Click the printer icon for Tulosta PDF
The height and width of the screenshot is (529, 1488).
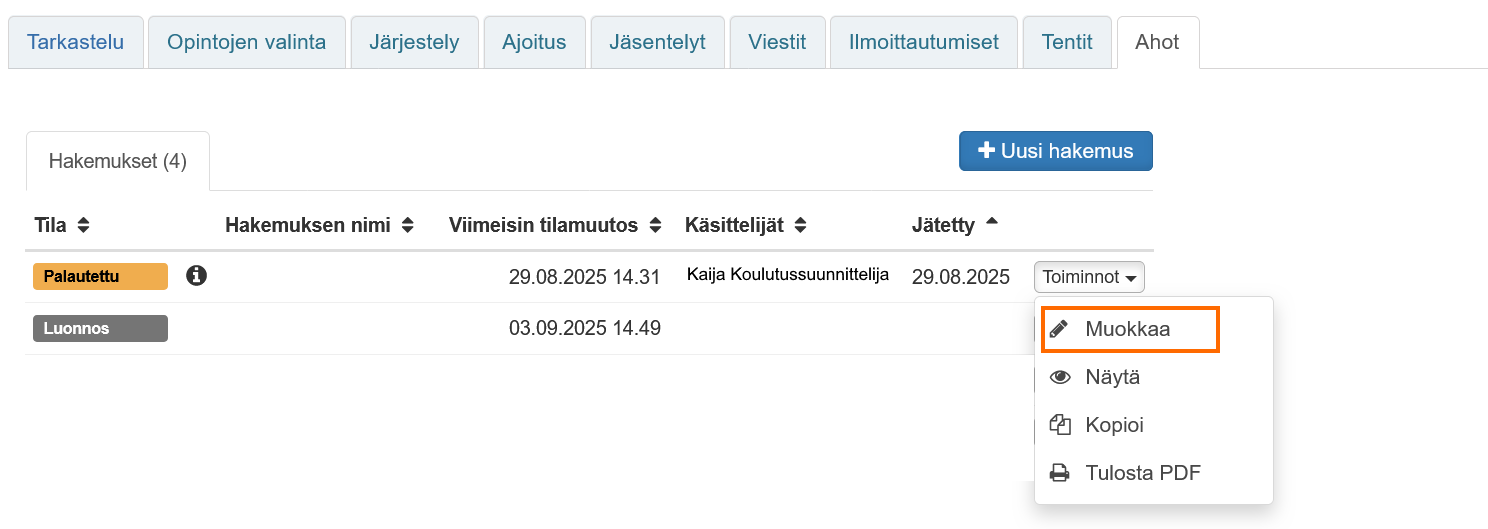pos(1059,473)
